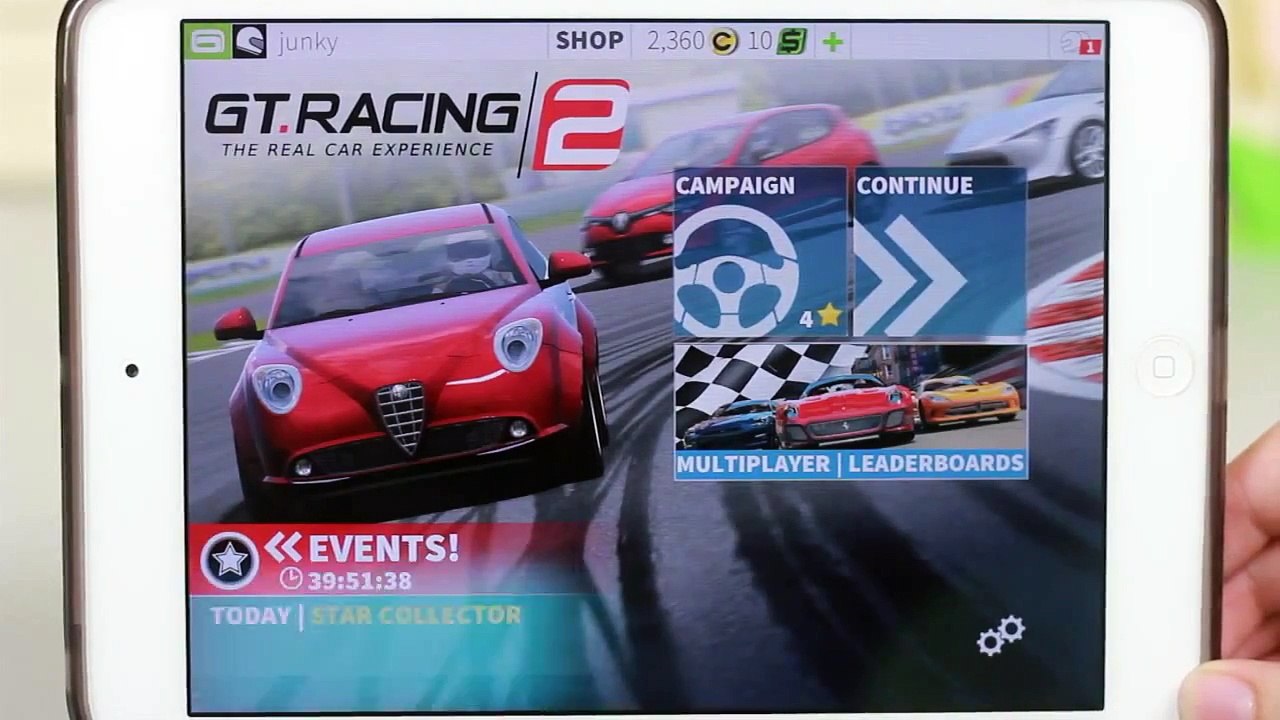The width and height of the screenshot is (1280, 720).
Task: Open notifications icon with red 1 badge
Action: (x=1080, y=43)
